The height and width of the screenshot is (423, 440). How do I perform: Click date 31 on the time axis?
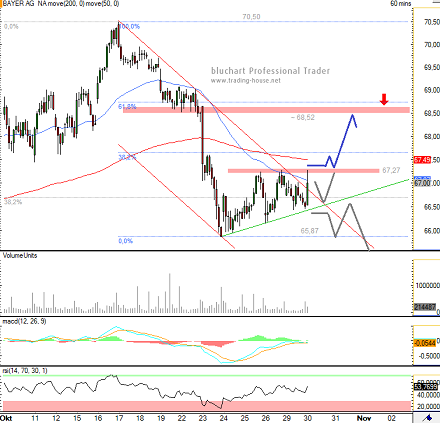coord(336,418)
